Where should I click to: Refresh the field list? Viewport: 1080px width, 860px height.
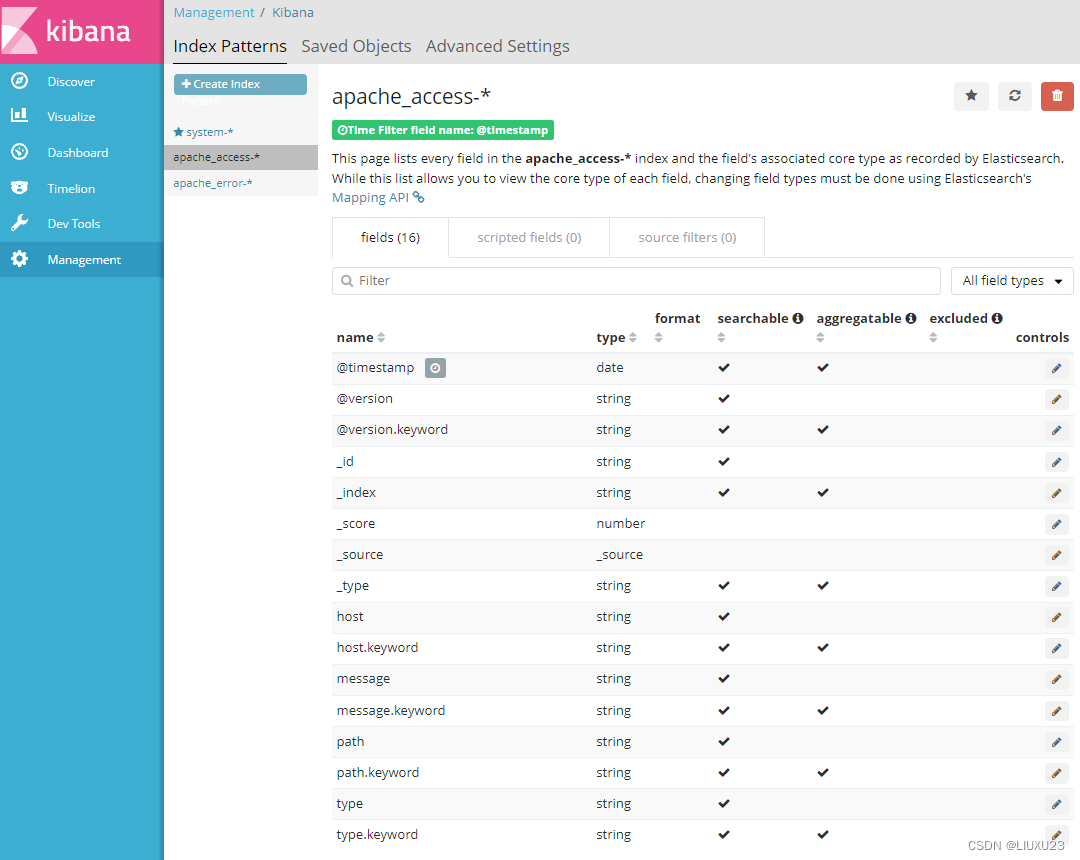click(1015, 96)
